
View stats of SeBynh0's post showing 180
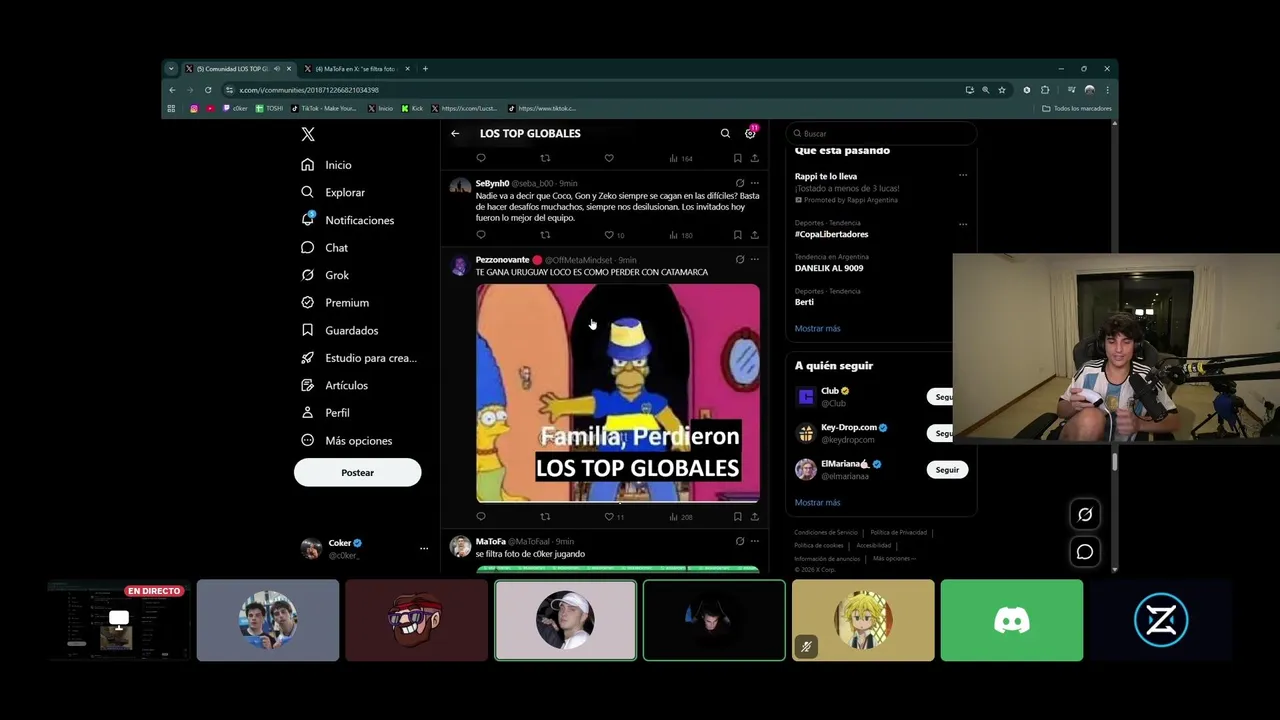[x=680, y=235]
